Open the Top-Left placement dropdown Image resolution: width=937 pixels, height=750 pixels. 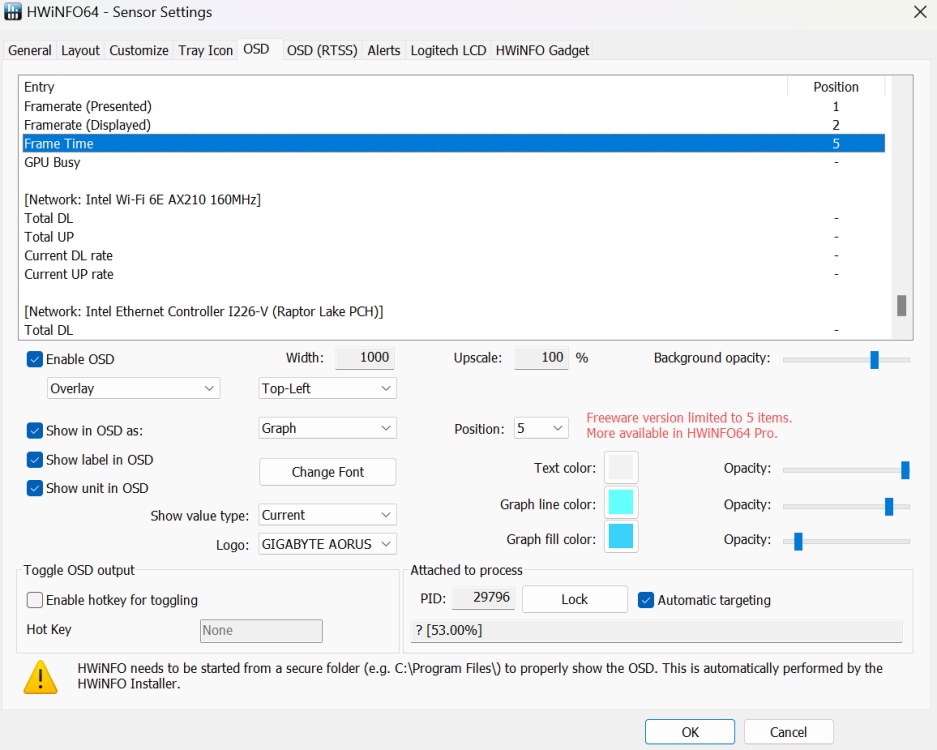pos(327,388)
